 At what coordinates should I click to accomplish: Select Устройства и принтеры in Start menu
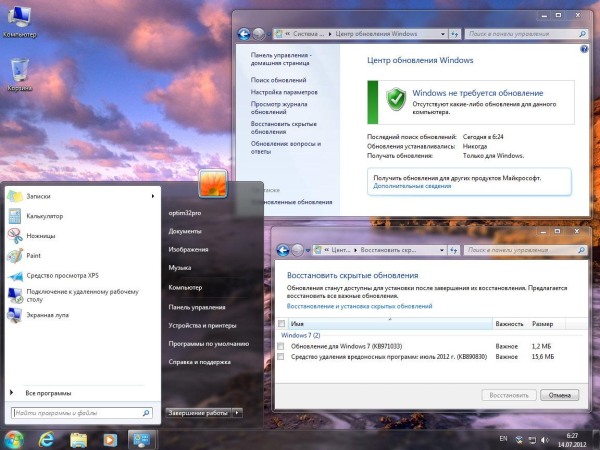pos(202,325)
